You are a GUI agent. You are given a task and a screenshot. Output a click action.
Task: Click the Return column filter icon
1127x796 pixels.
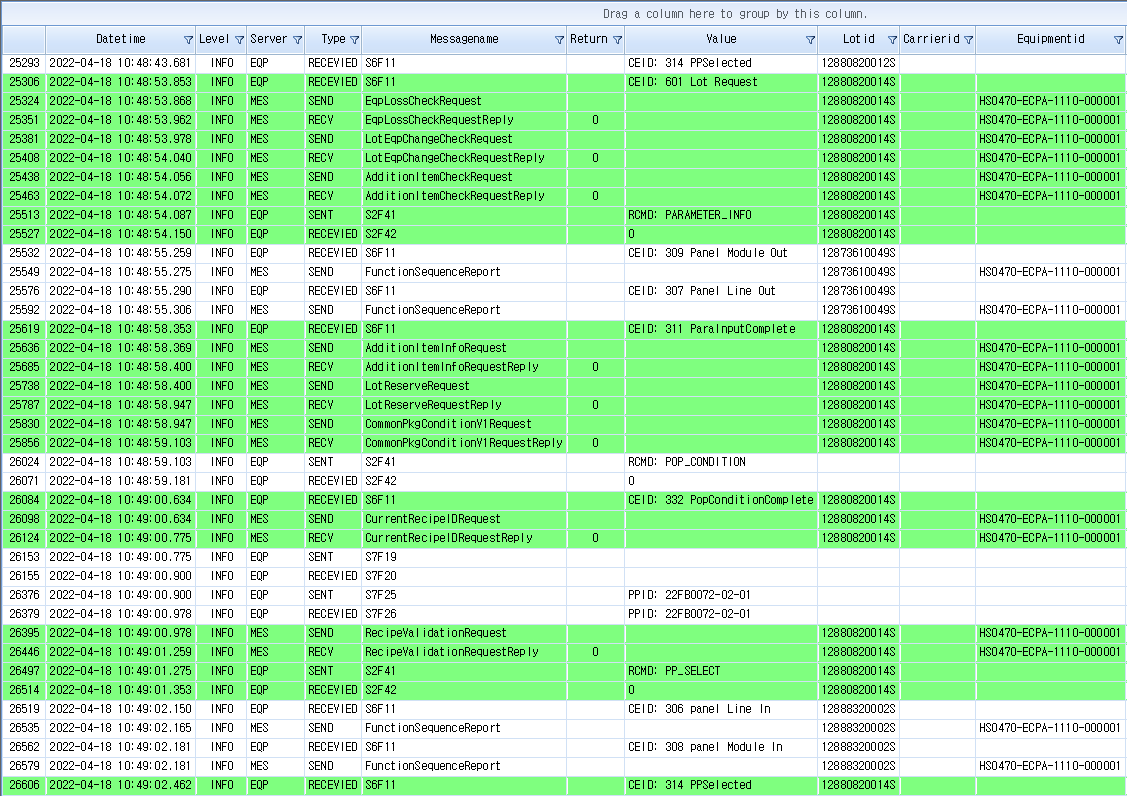coord(617,40)
